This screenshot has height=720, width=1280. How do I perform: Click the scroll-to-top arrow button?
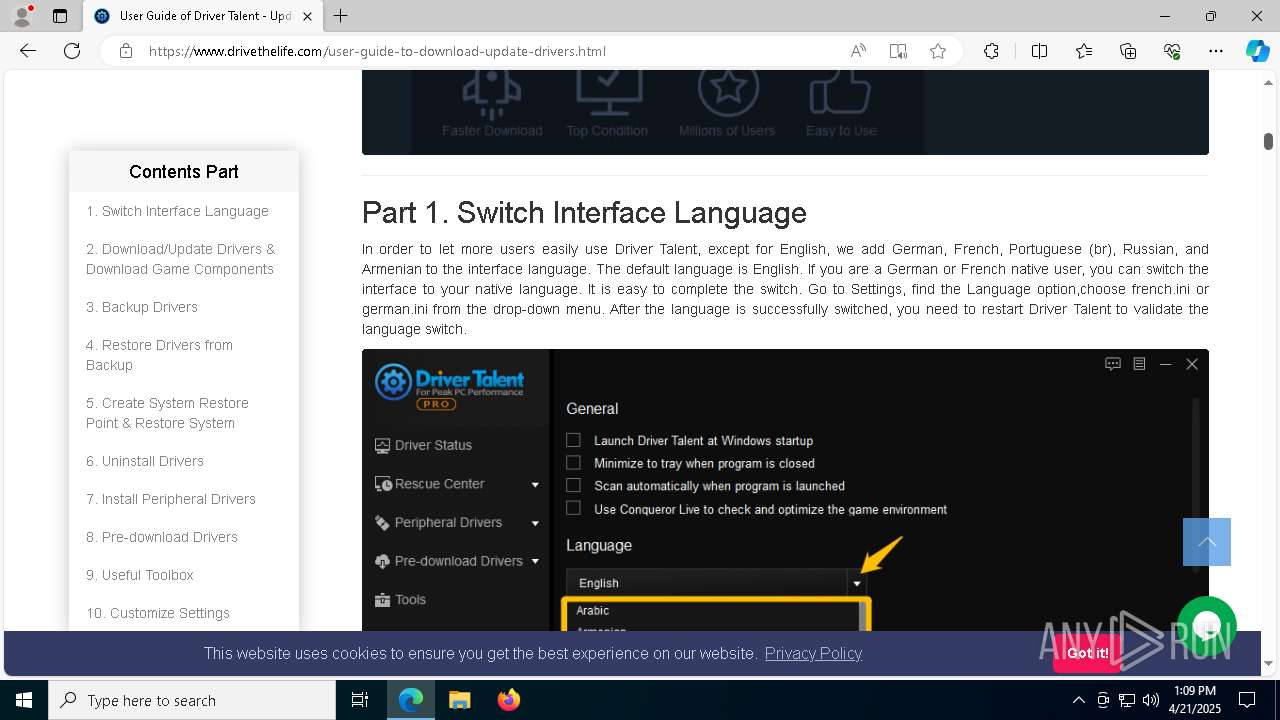pyautogui.click(x=1207, y=542)
